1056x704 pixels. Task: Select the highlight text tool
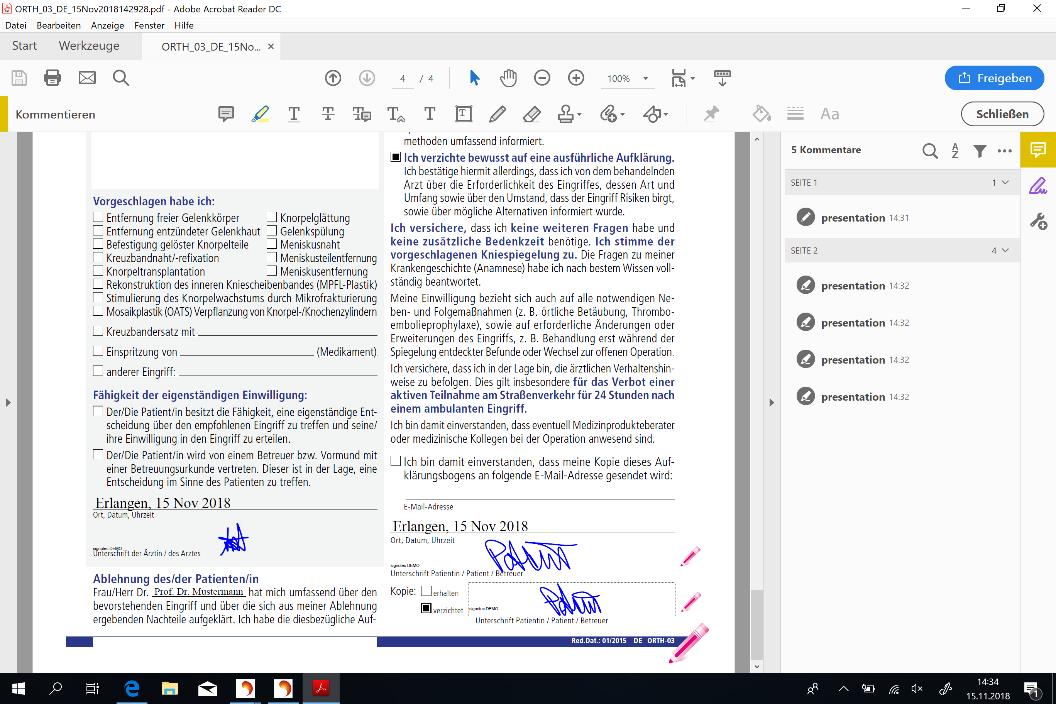(260, 114)
